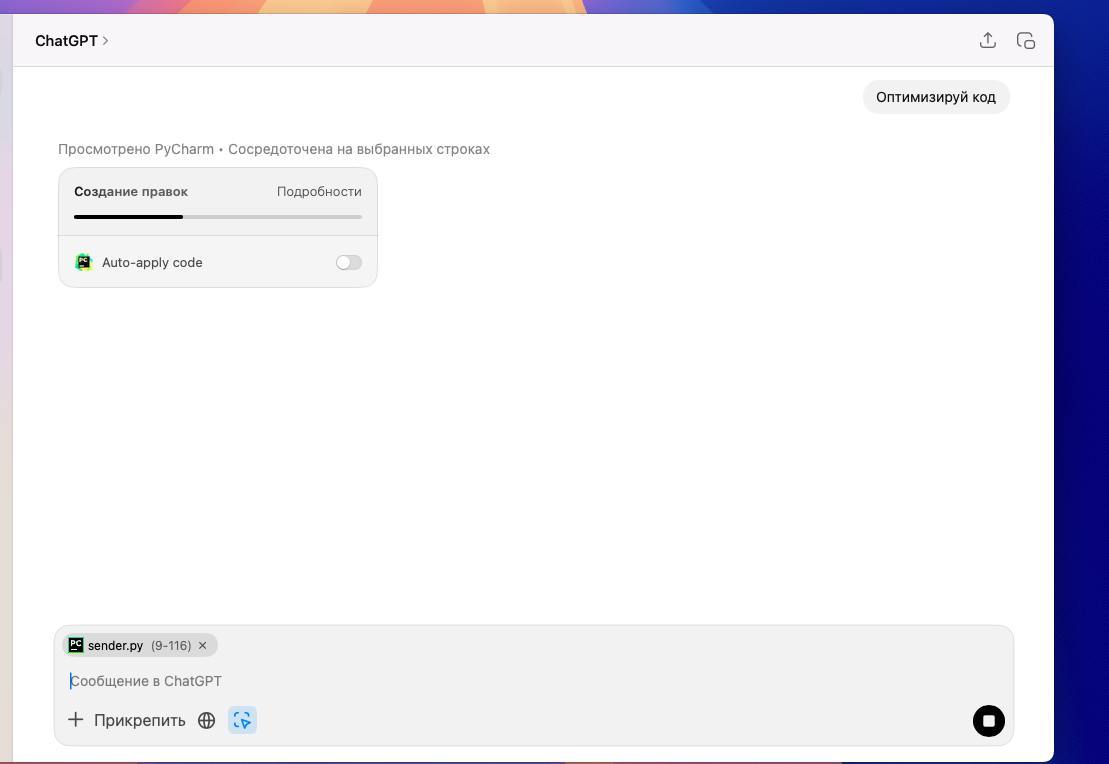
Task: Open the ChatGPT model selector chevron
Action: tap(105, 41)
